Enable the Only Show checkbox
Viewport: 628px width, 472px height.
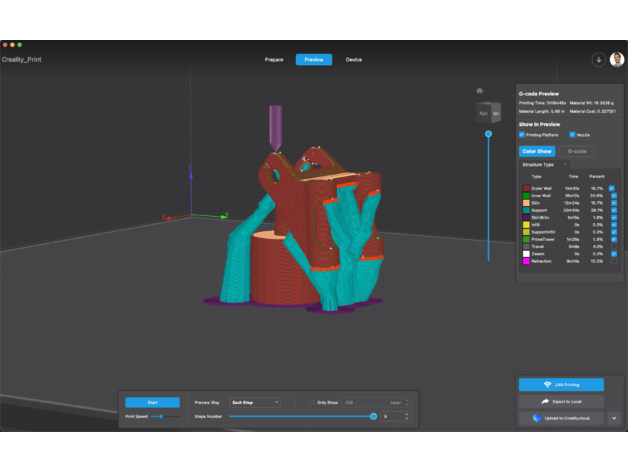(311, 402)
